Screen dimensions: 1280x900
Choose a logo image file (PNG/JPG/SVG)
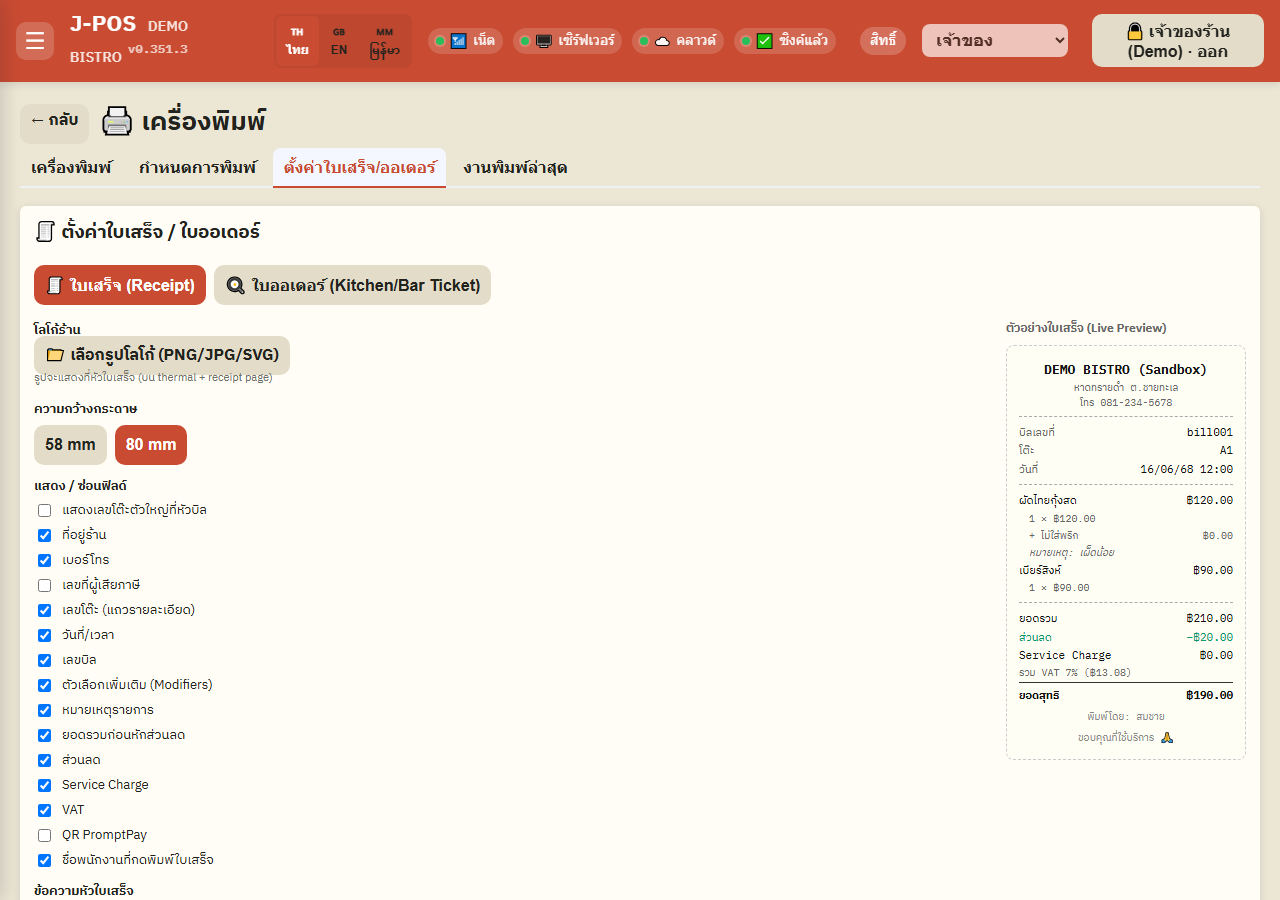[162, 355]
